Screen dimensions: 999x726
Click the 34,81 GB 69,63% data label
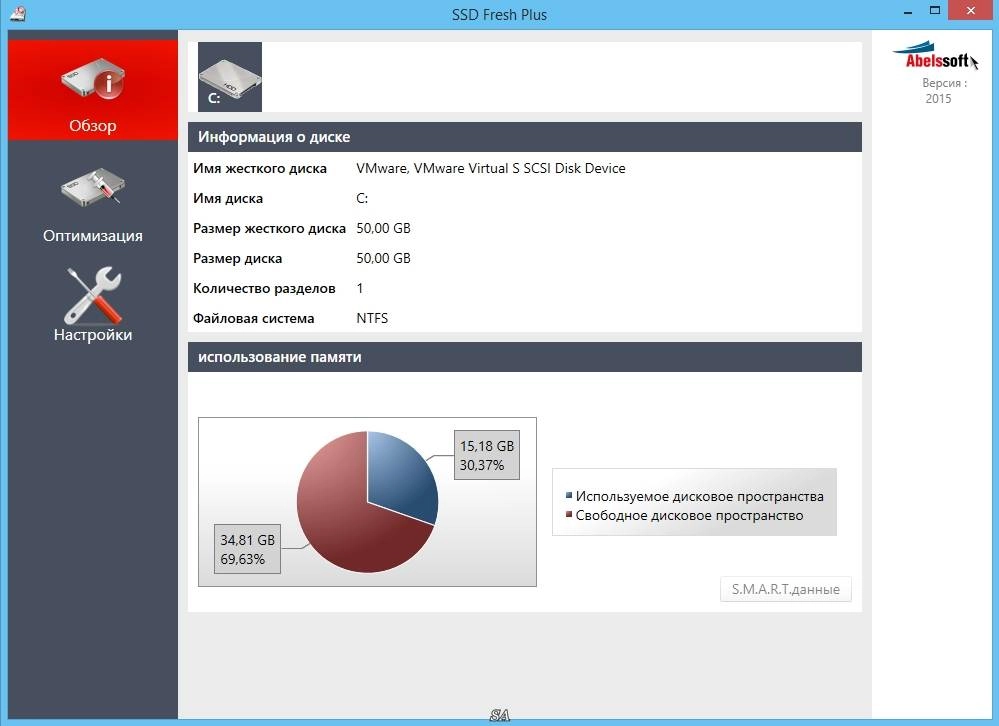click(x=247, y=549)
